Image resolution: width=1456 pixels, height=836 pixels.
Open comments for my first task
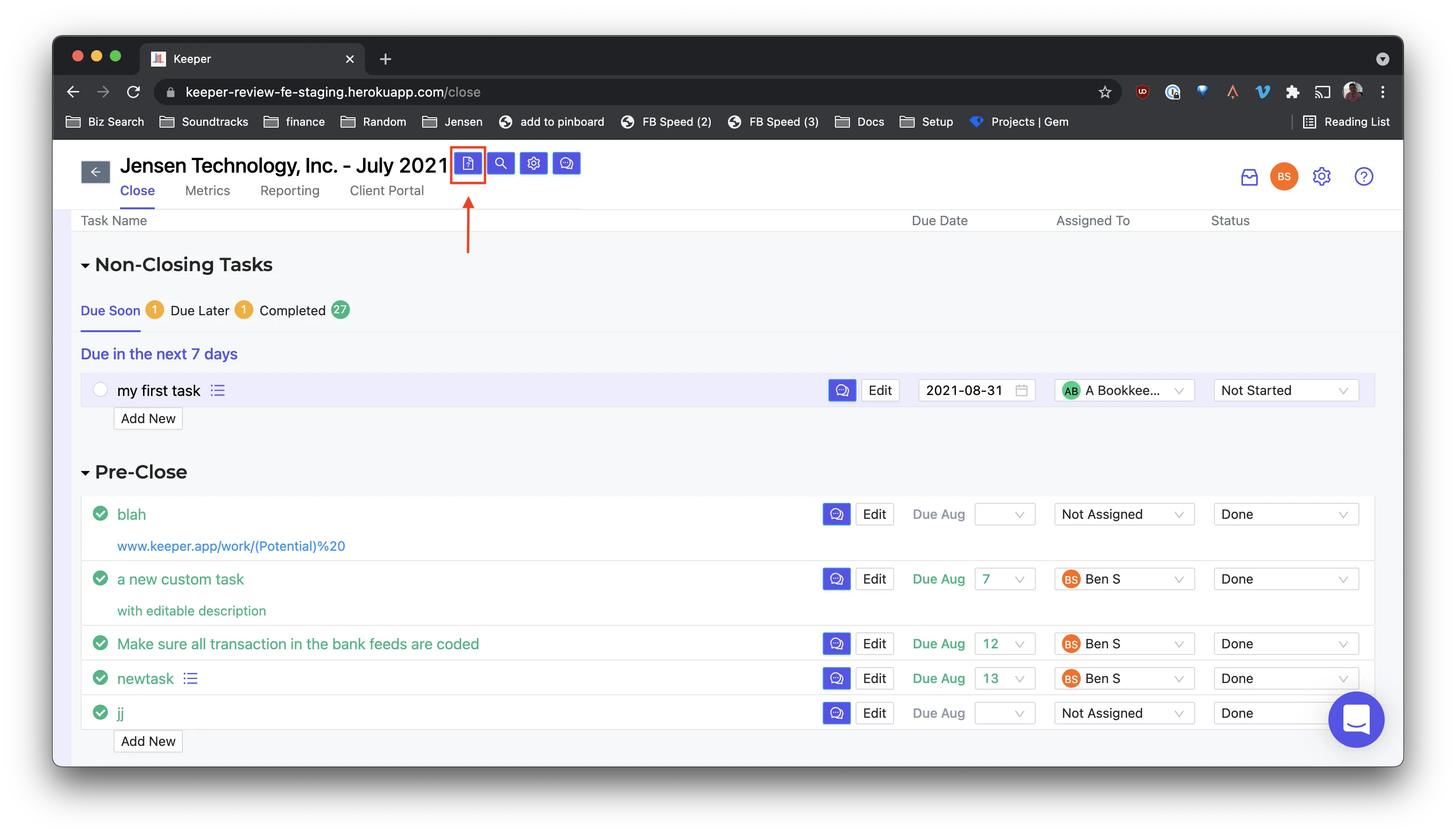pos(842,390)
